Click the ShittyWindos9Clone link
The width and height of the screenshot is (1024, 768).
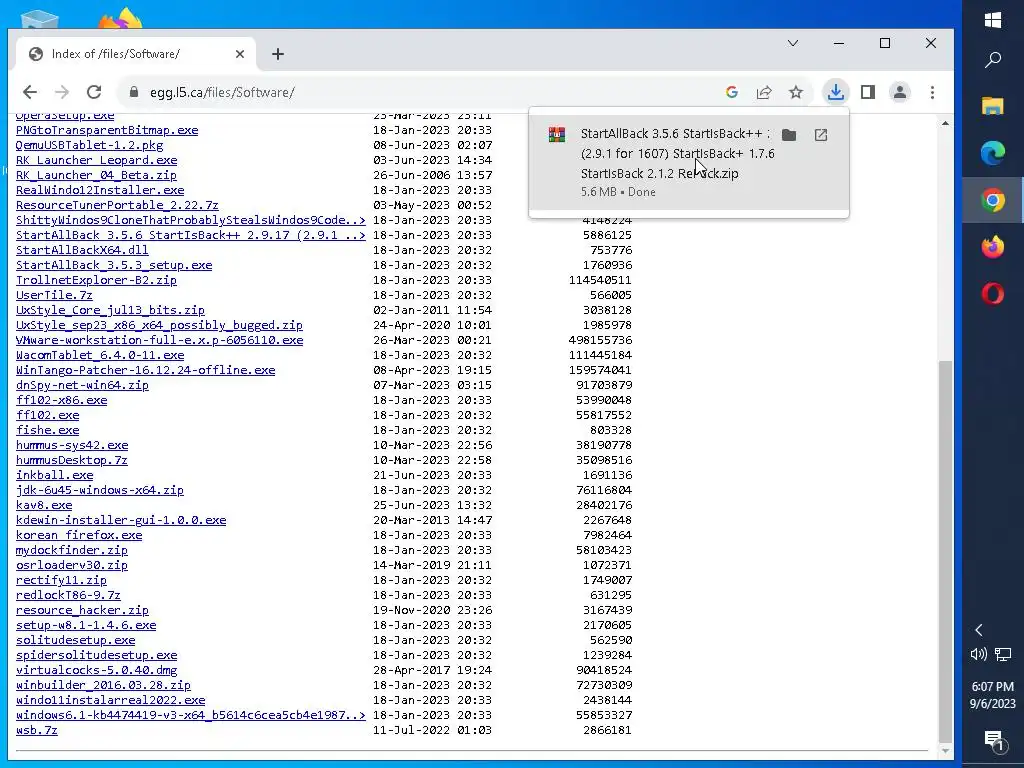pos(191,220)
